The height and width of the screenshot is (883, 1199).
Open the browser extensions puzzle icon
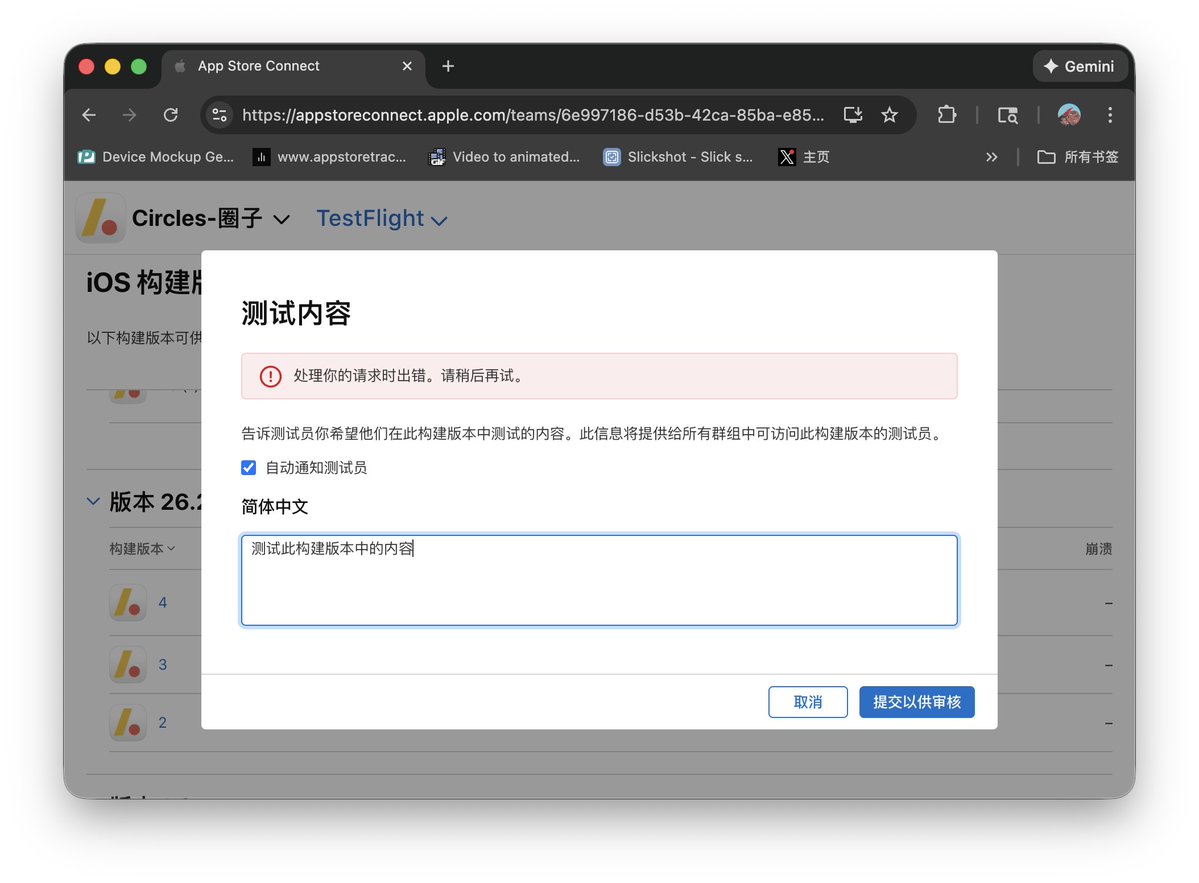click(946, 115)
